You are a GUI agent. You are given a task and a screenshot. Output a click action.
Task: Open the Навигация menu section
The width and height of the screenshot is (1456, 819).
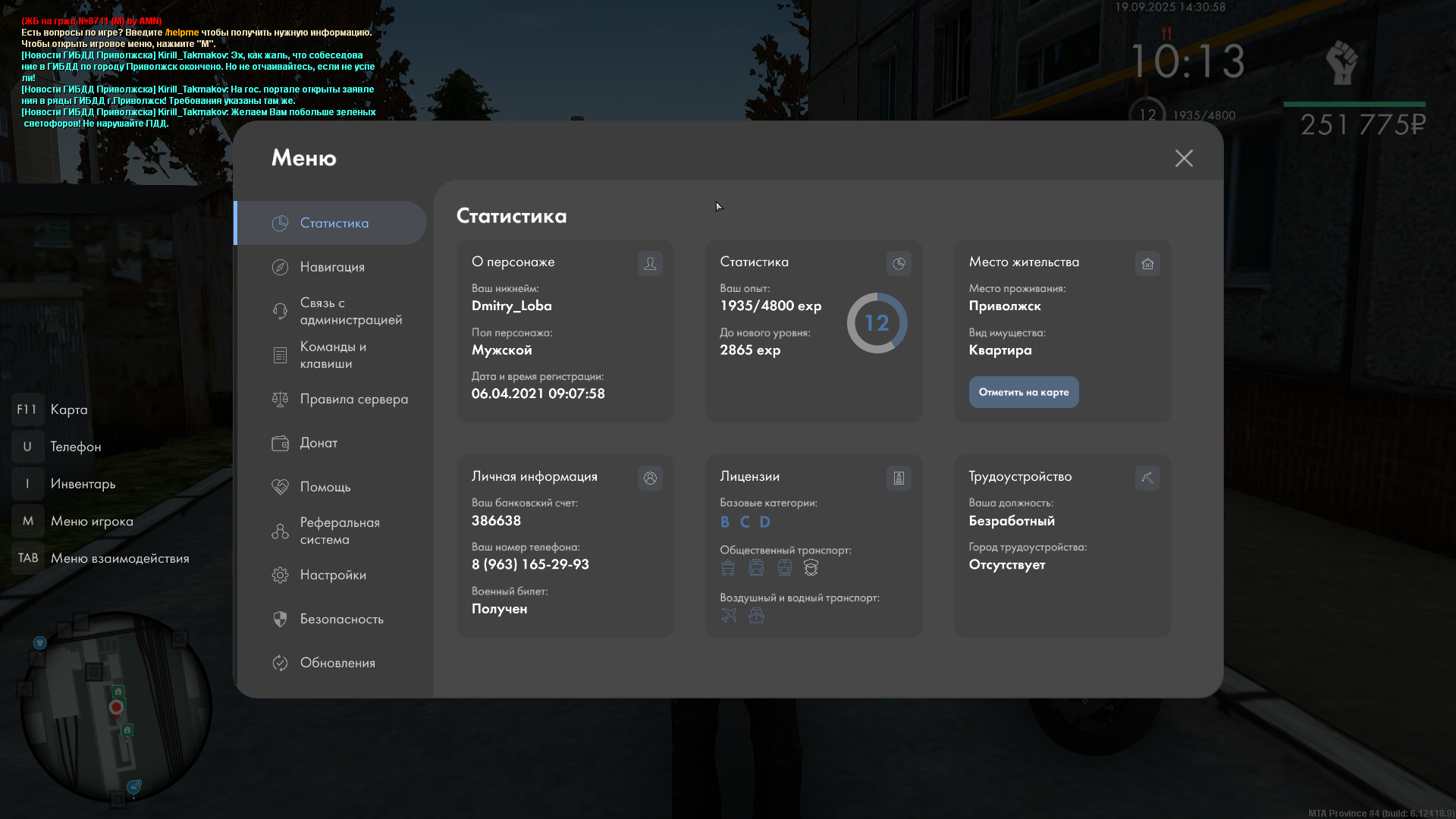332,267
